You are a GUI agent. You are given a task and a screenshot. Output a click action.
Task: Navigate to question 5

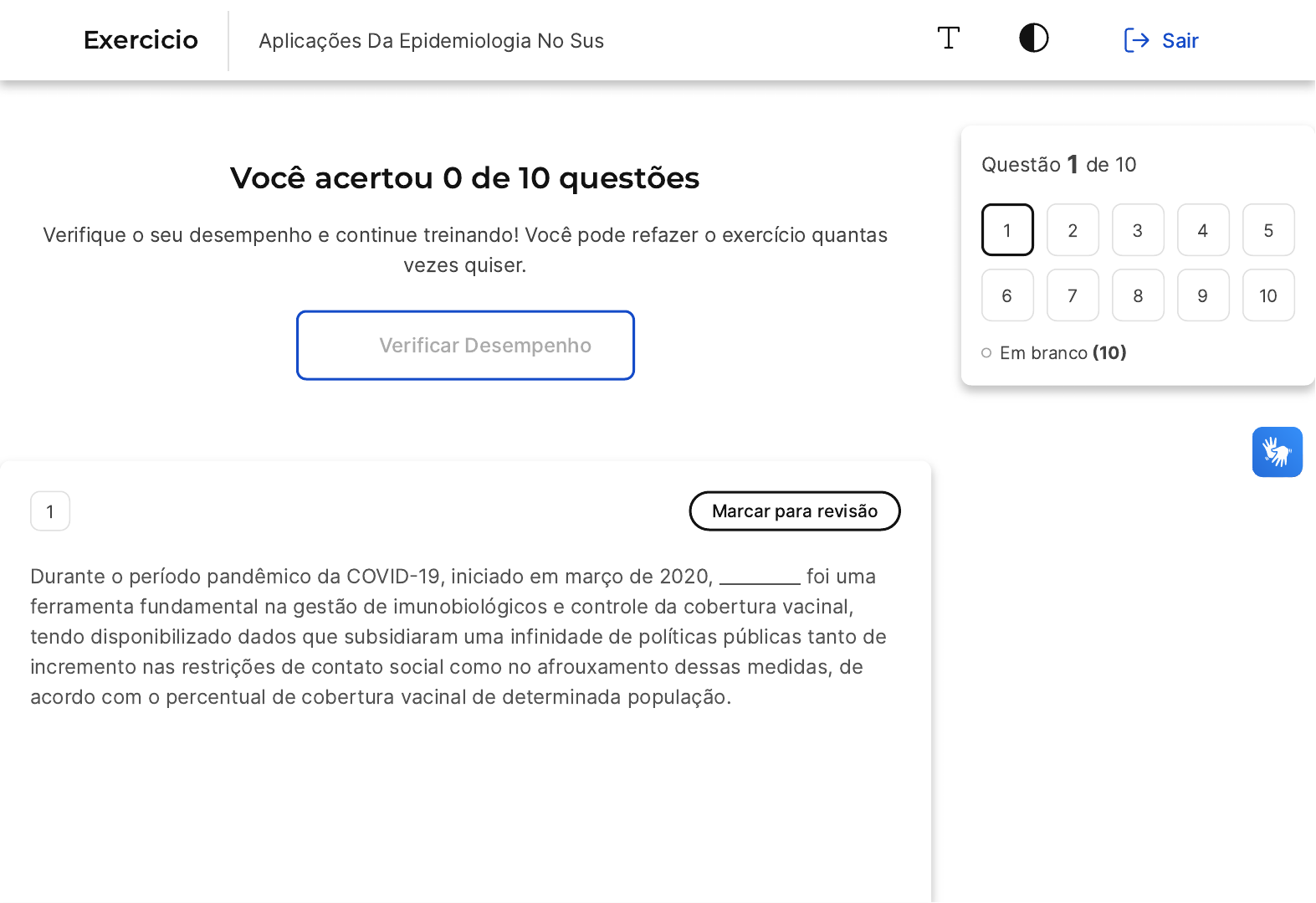point(1268,230)
